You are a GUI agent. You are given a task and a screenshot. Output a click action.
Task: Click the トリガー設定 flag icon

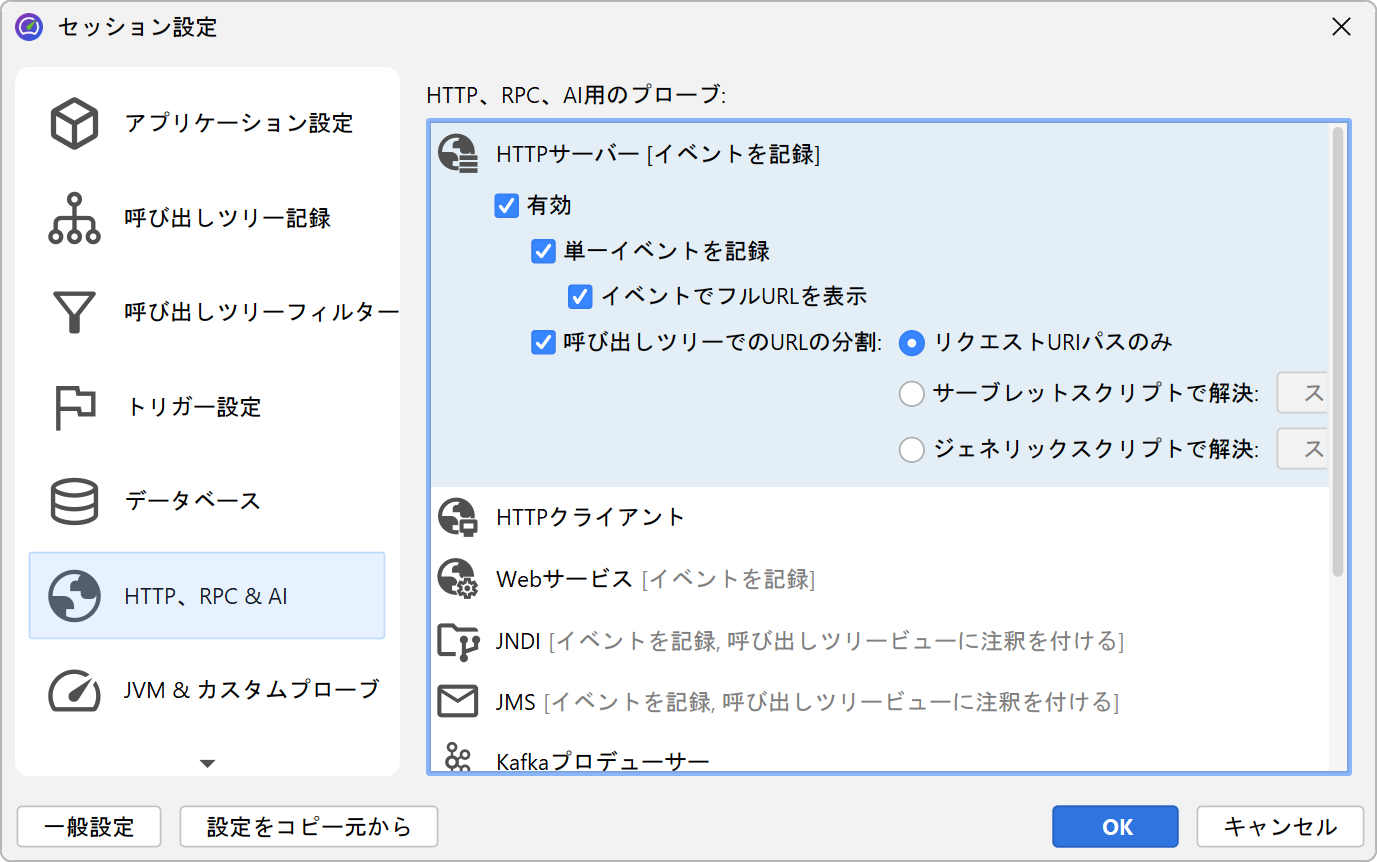74,406
